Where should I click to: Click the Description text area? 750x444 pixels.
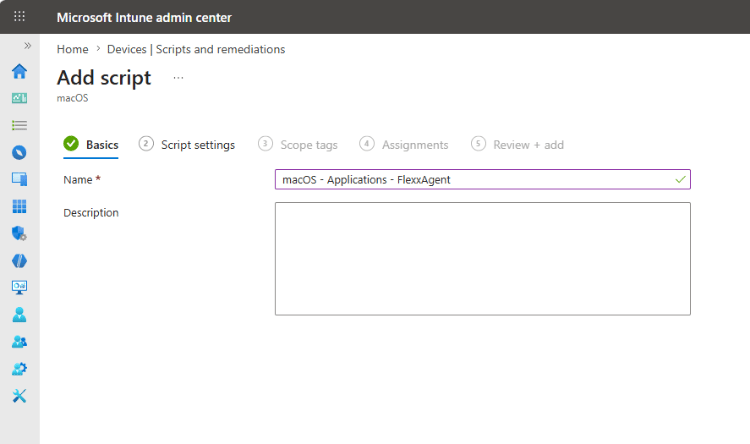[483, 259]
